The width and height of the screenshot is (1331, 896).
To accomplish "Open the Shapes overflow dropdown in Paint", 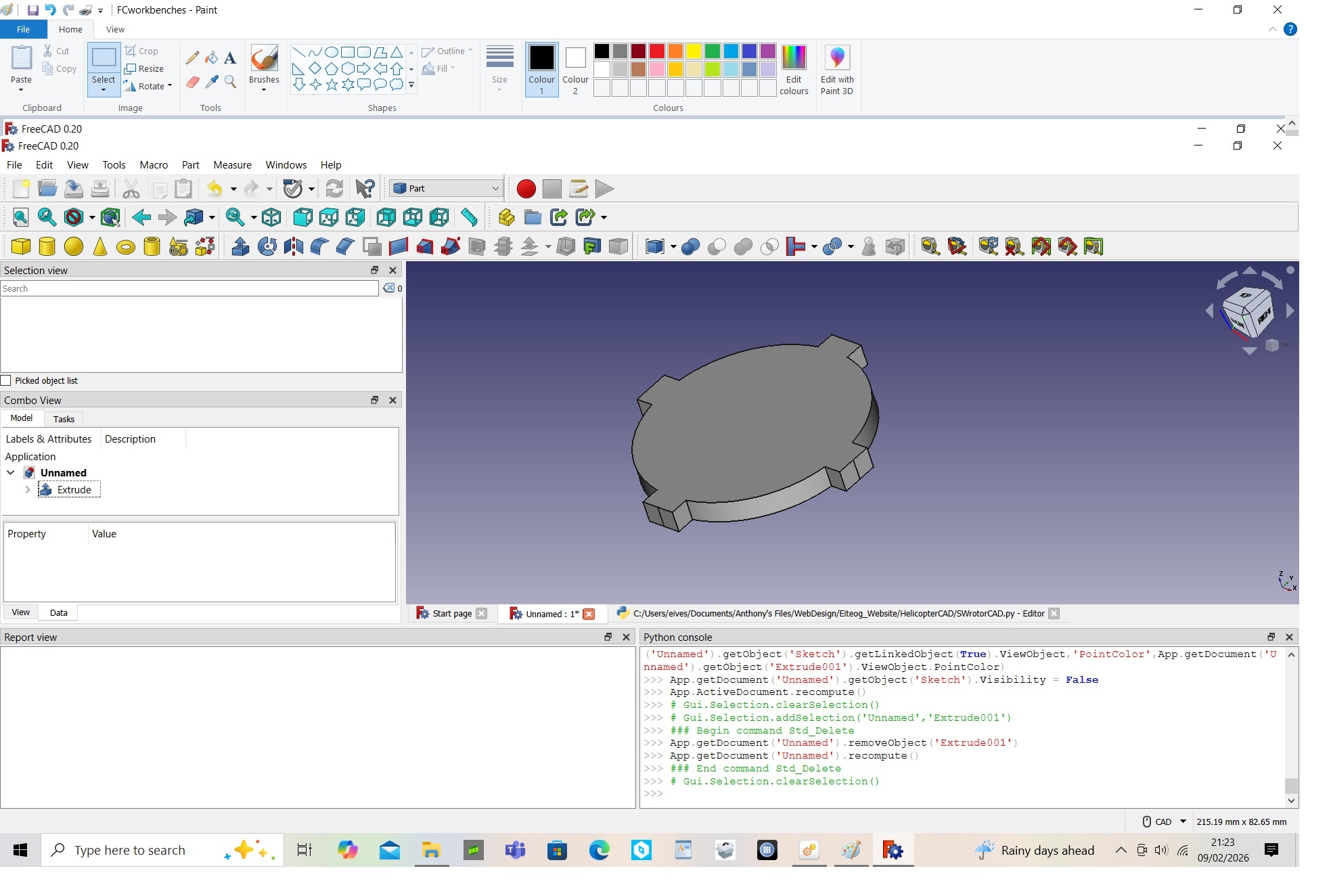I will coord(411,85).
